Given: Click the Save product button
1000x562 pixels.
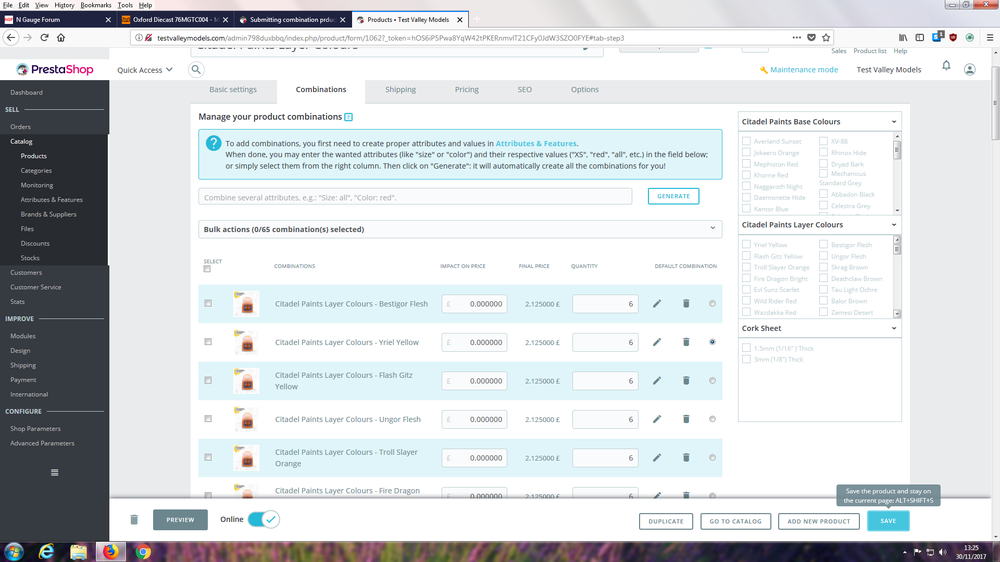Looking at the screenshot, I should 888,521.
